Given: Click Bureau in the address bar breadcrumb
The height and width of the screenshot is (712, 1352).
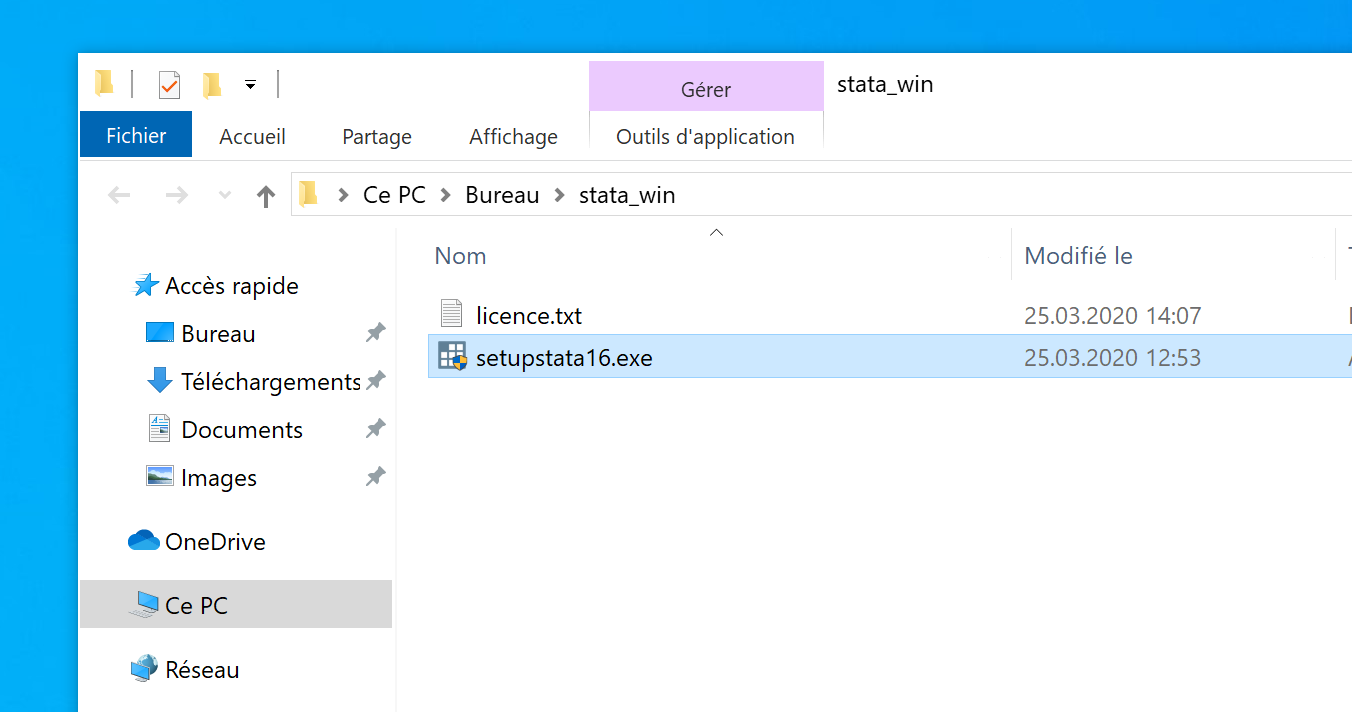Looking at the screenshot, I should pos(502,195).
